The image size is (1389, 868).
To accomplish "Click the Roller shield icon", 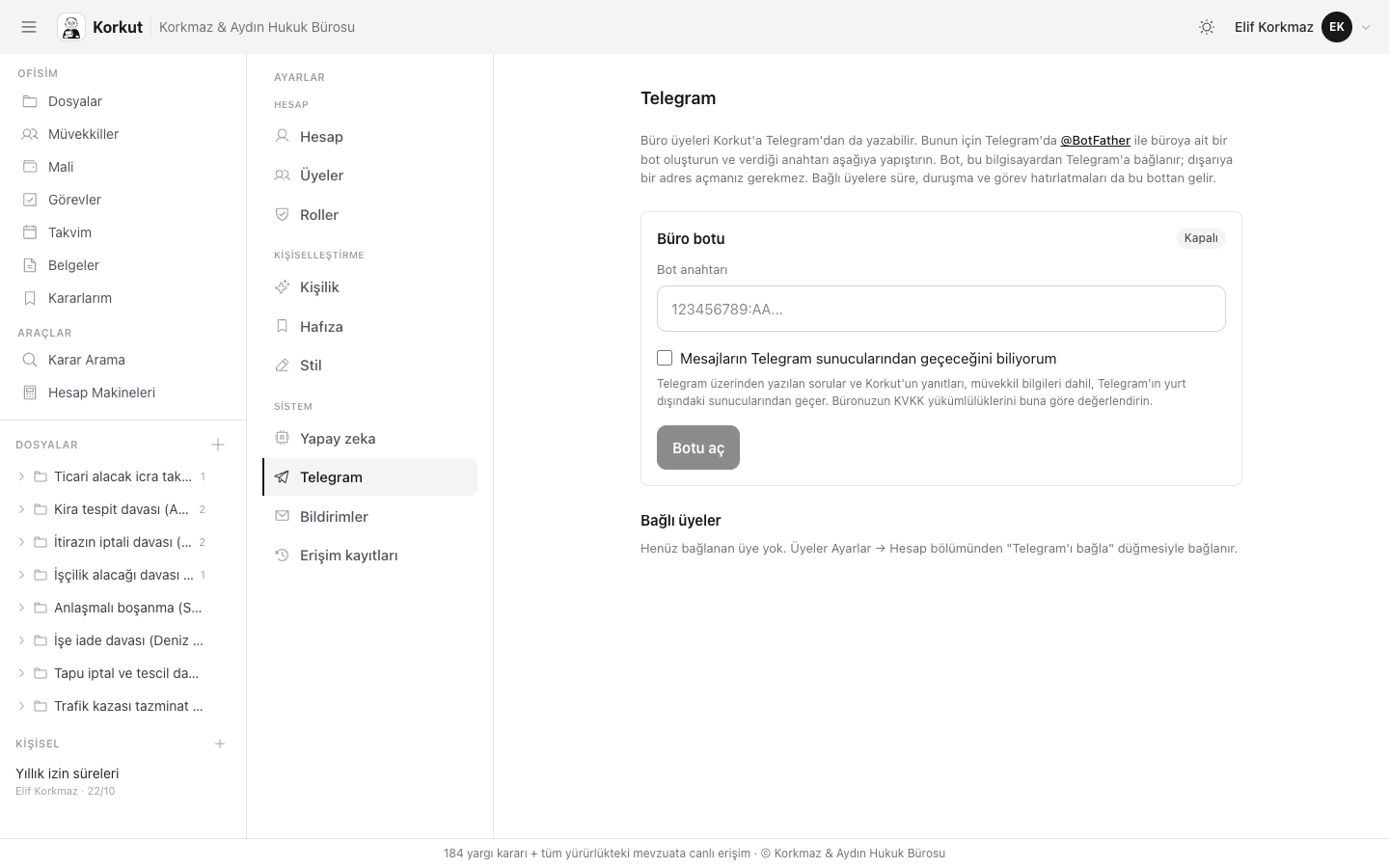I will pyautogui.click(x=282, y=214).
